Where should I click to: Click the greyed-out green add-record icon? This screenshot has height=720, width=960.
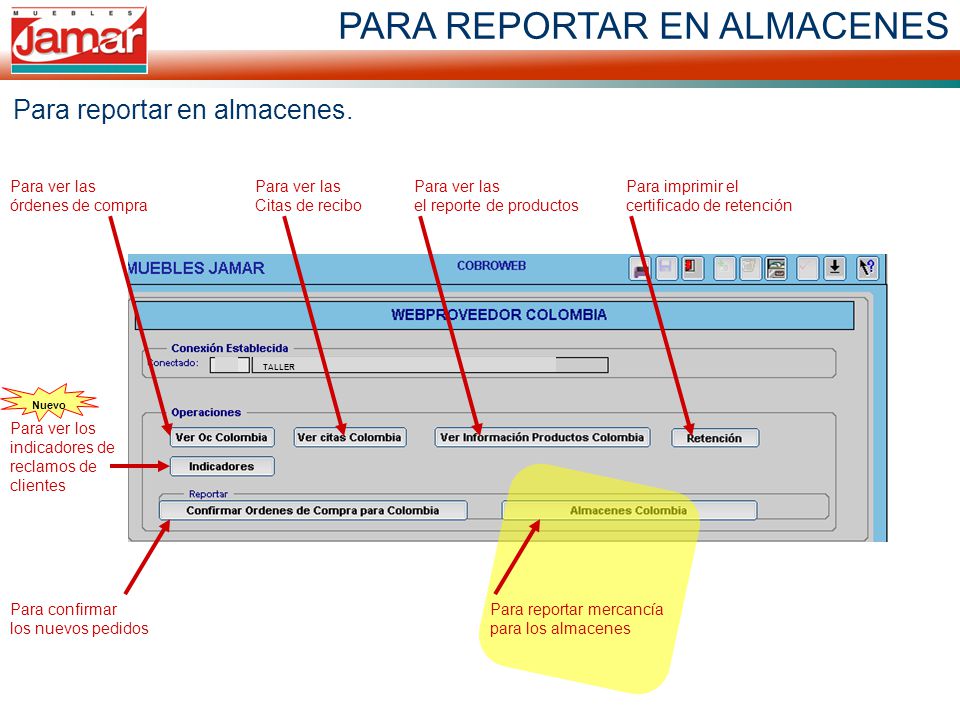(x=725, y=268)
